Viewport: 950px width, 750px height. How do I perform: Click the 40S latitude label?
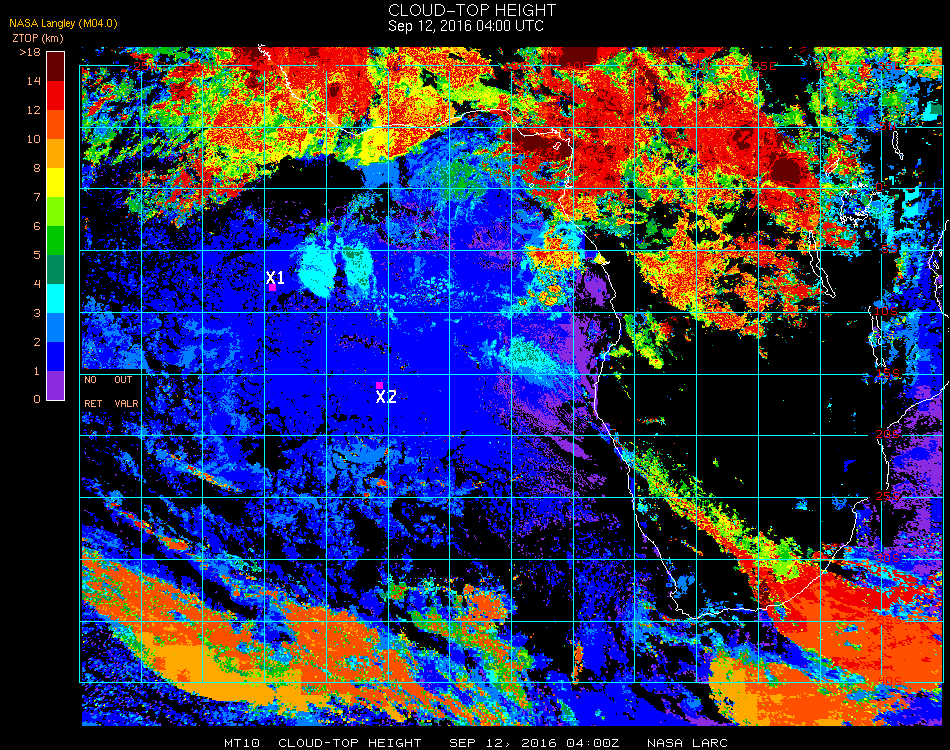tap(889, 682)
